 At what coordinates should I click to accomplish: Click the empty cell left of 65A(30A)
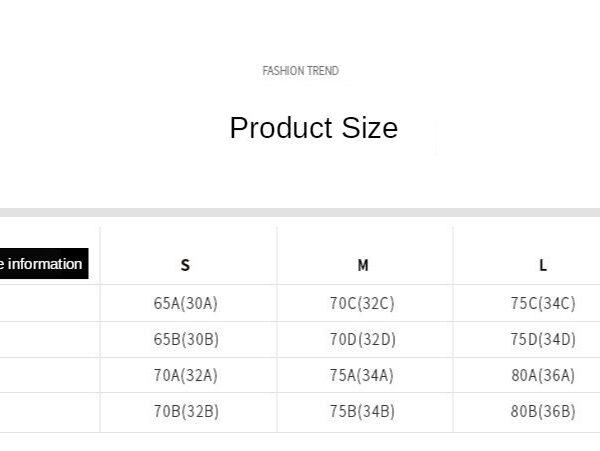pyautogui.click(x=50, y=303)
